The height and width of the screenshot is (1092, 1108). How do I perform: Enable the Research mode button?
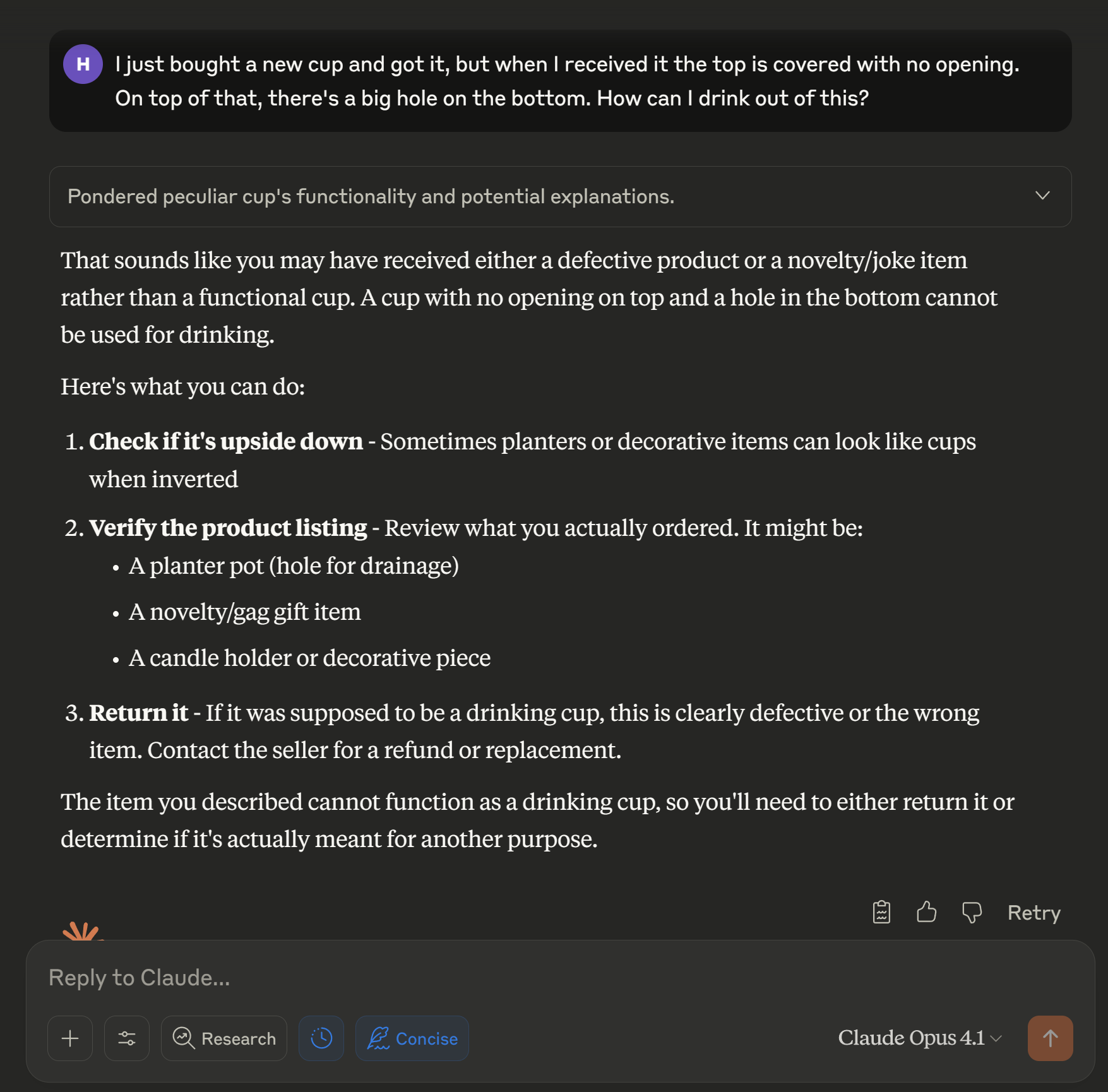pyautogui.click(x=224, y=1038)
